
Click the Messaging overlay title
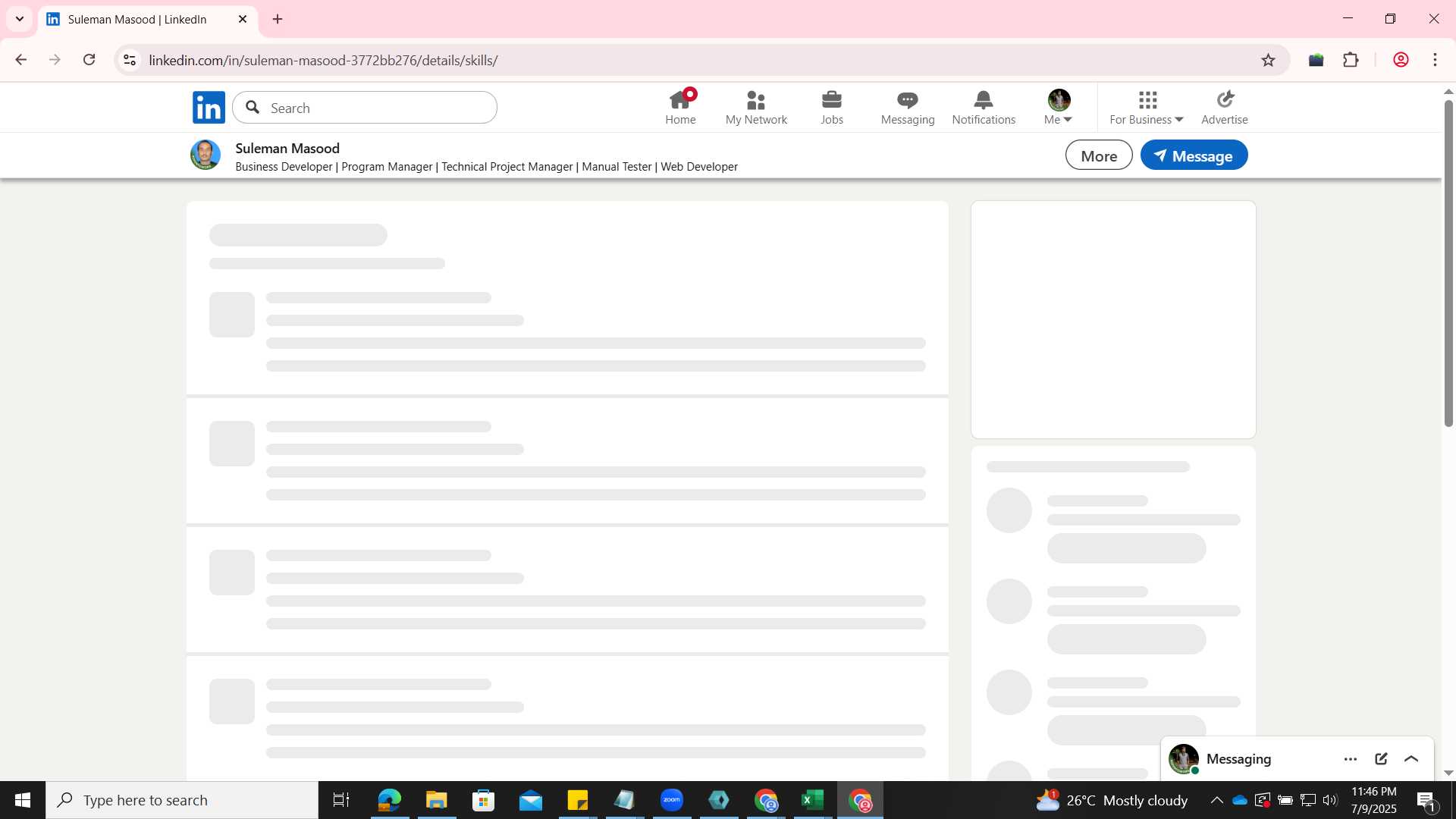tap(1238, 759)
